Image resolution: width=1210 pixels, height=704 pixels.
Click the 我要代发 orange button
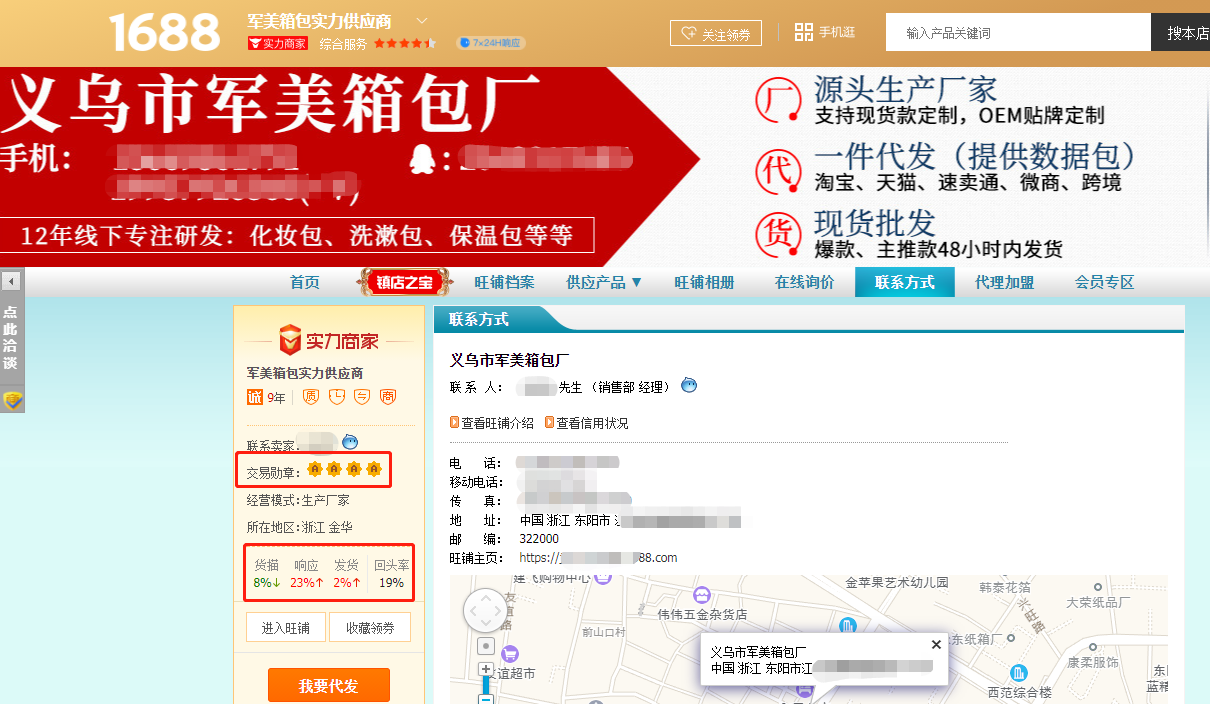pyautogui.click(x=328, y=686)
